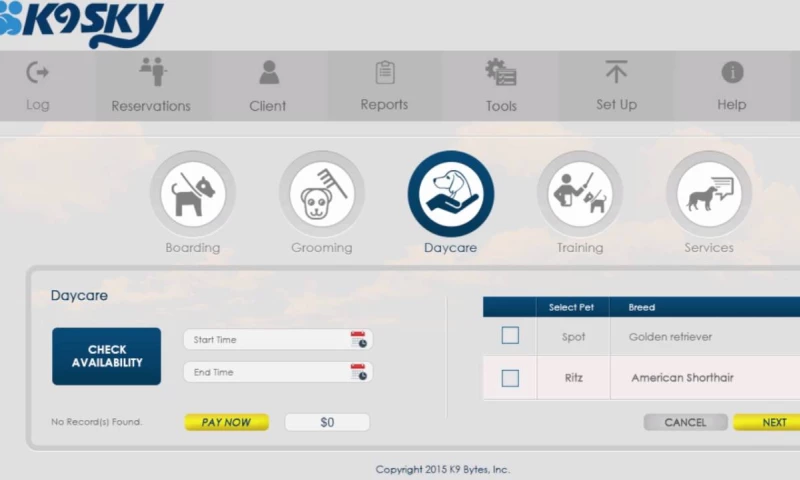This screenshot has height=480, width=800.
Task: Click the $0 amount field
Action: [x=327, y=422]
